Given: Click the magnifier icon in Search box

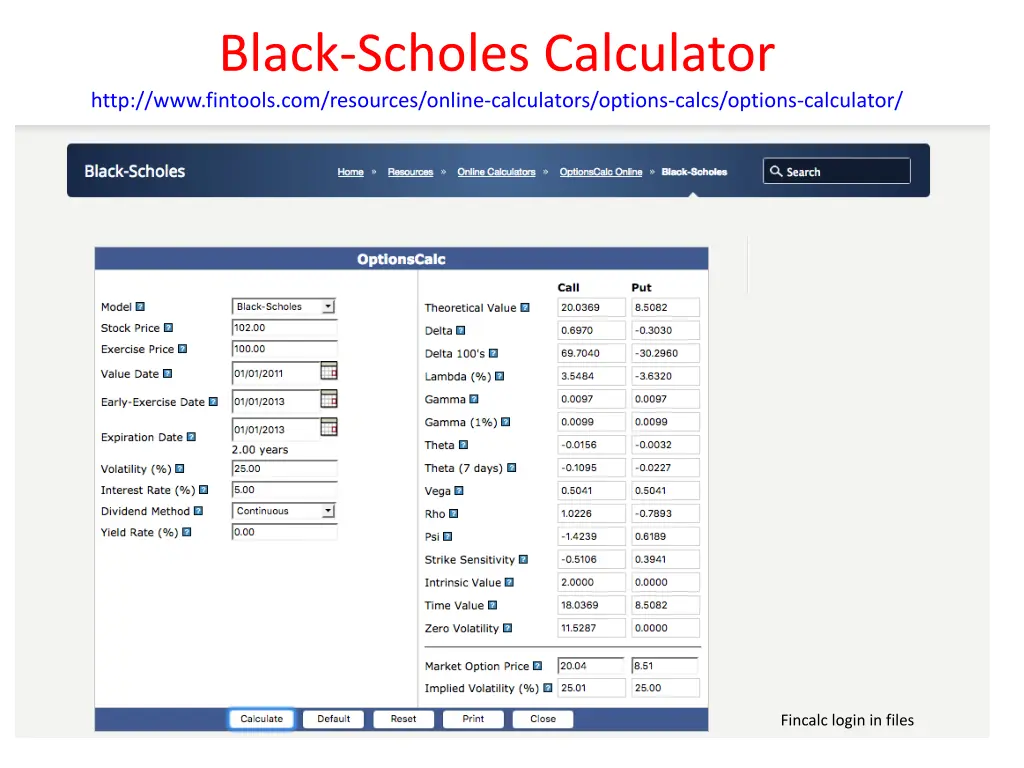Looking at the screenshot, I should pos(776,171).
